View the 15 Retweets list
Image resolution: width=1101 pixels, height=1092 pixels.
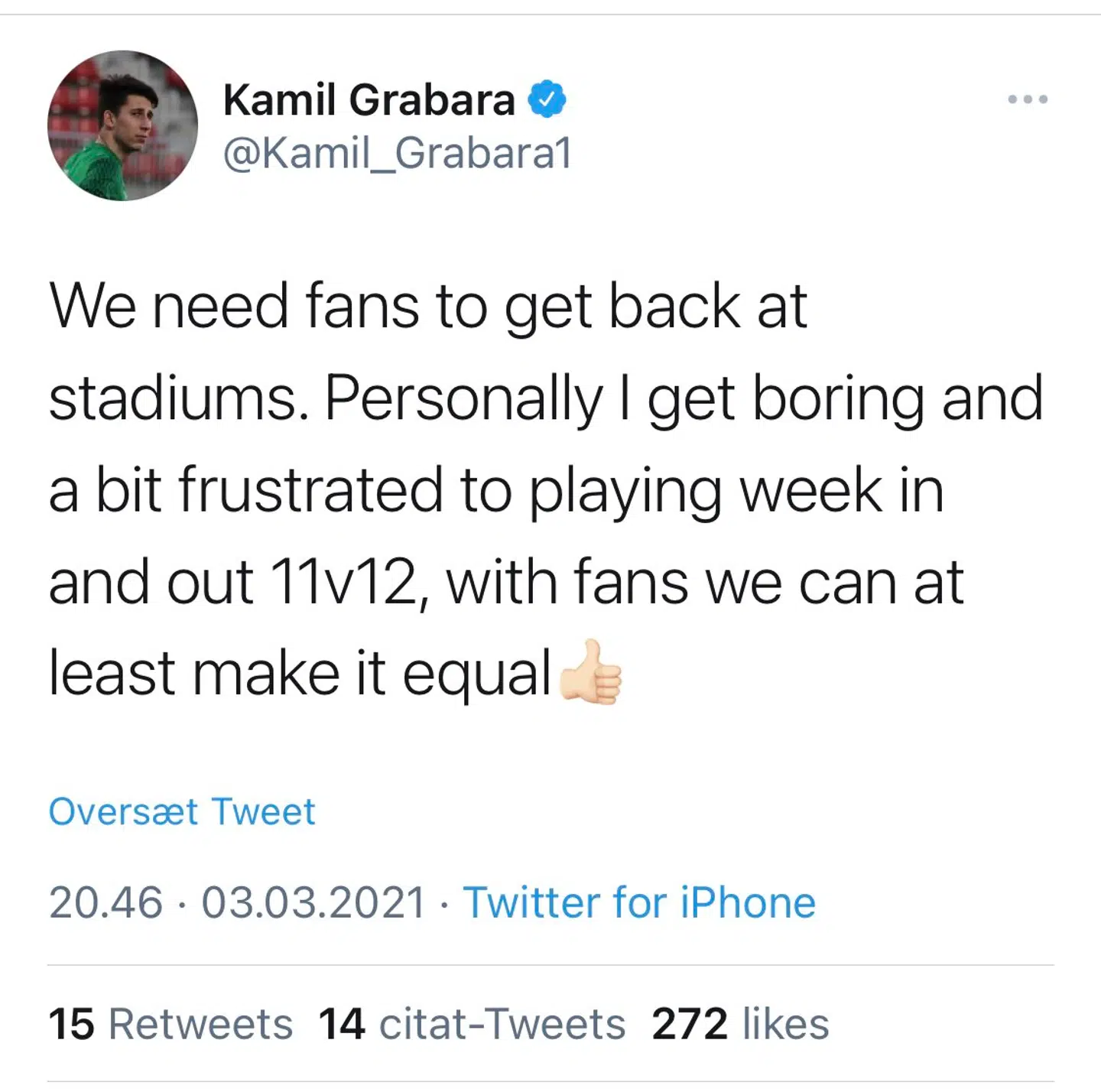tap(170, 1024)
